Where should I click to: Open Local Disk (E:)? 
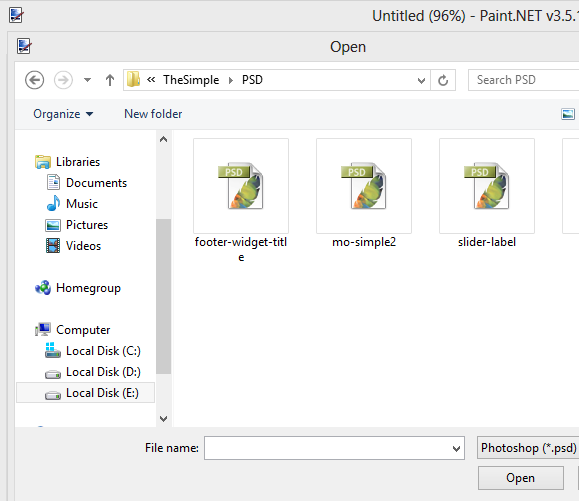pos(102,393)
